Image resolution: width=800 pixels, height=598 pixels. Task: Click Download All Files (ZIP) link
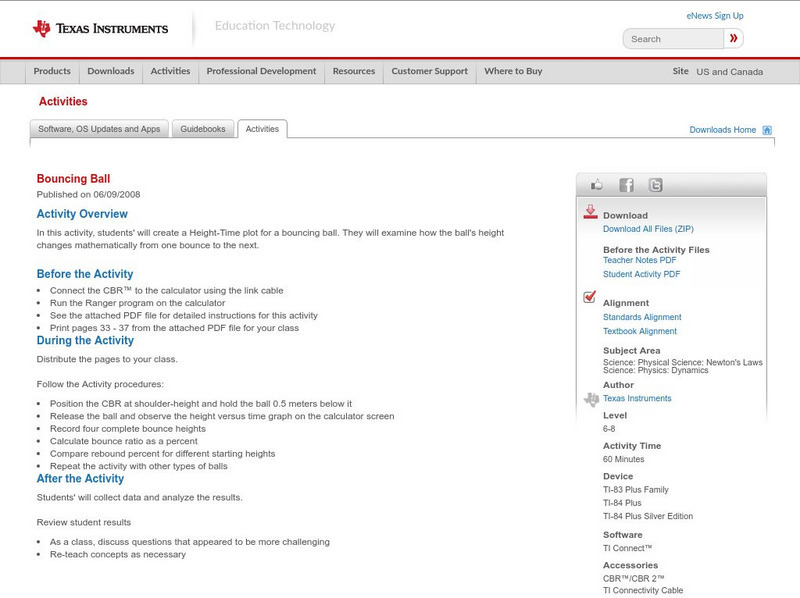pyautogui.click(x=648, y=229)
